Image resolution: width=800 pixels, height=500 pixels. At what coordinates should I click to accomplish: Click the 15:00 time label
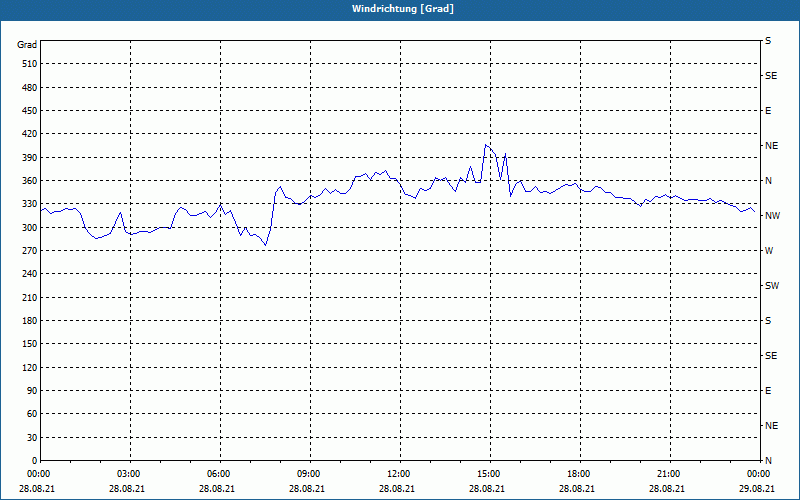[x=488, y=474]
